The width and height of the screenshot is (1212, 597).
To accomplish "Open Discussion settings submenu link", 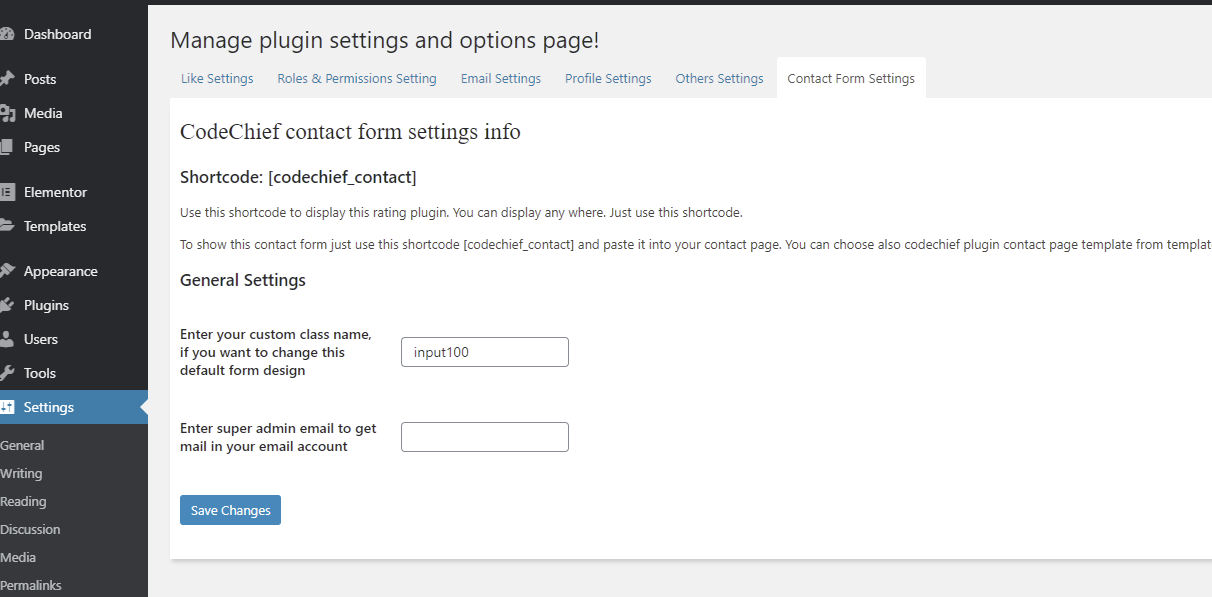I will tap(30, 529).
